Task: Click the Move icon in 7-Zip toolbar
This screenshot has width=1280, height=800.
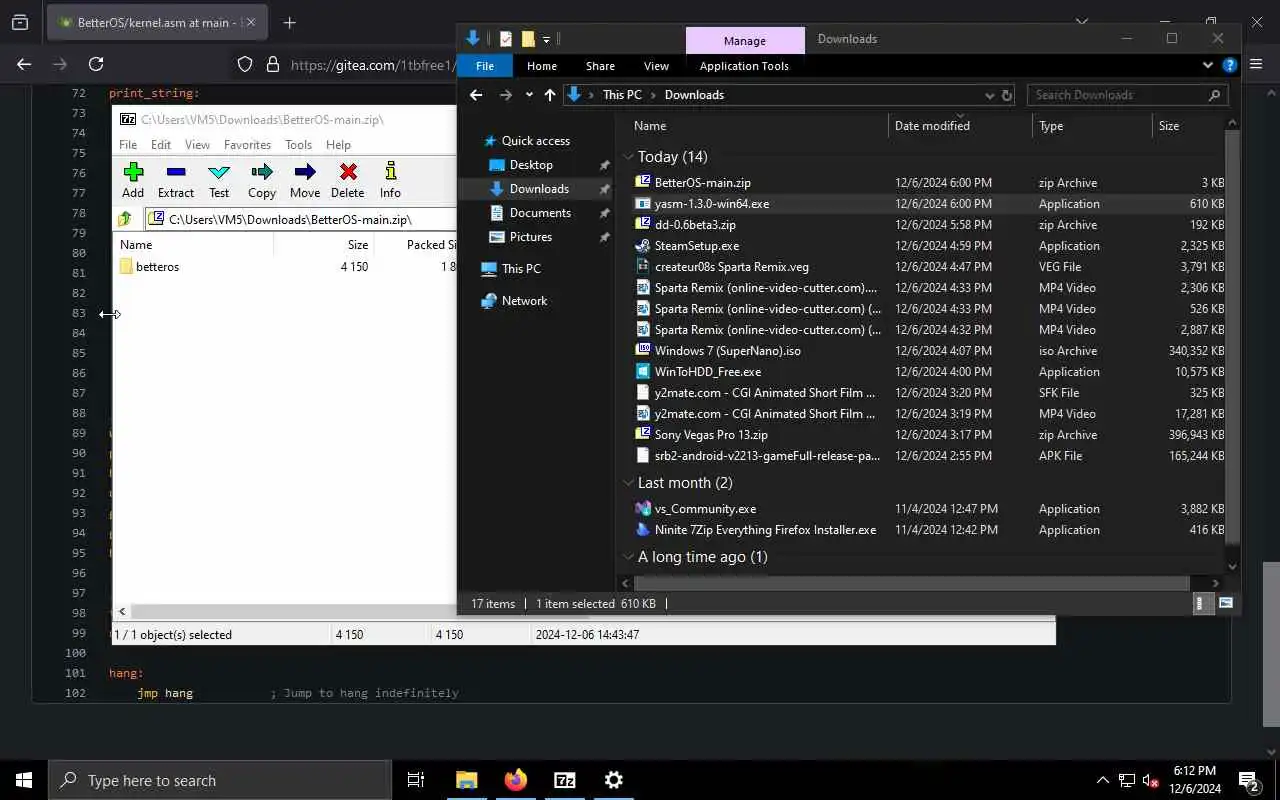Action: 305,172
